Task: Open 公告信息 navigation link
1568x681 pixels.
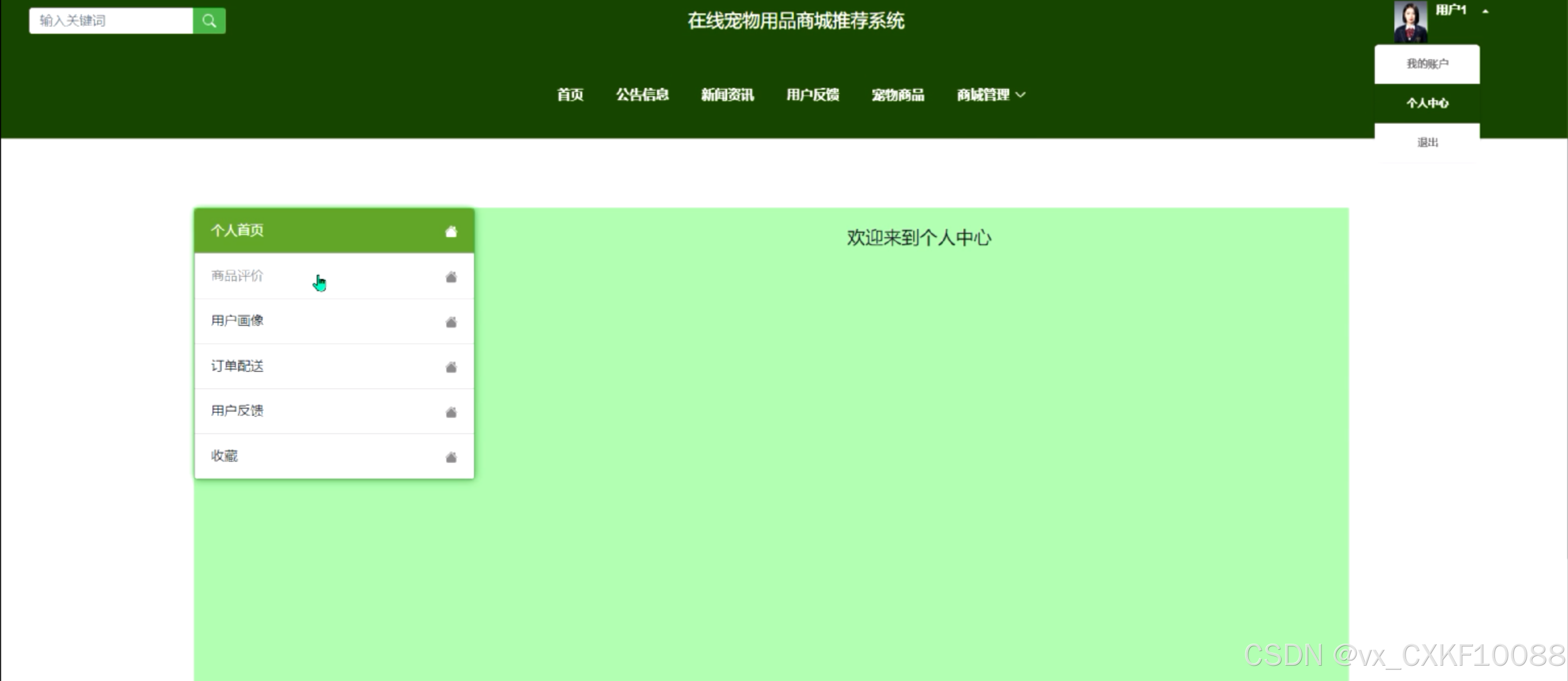Action: pos(642,94)
